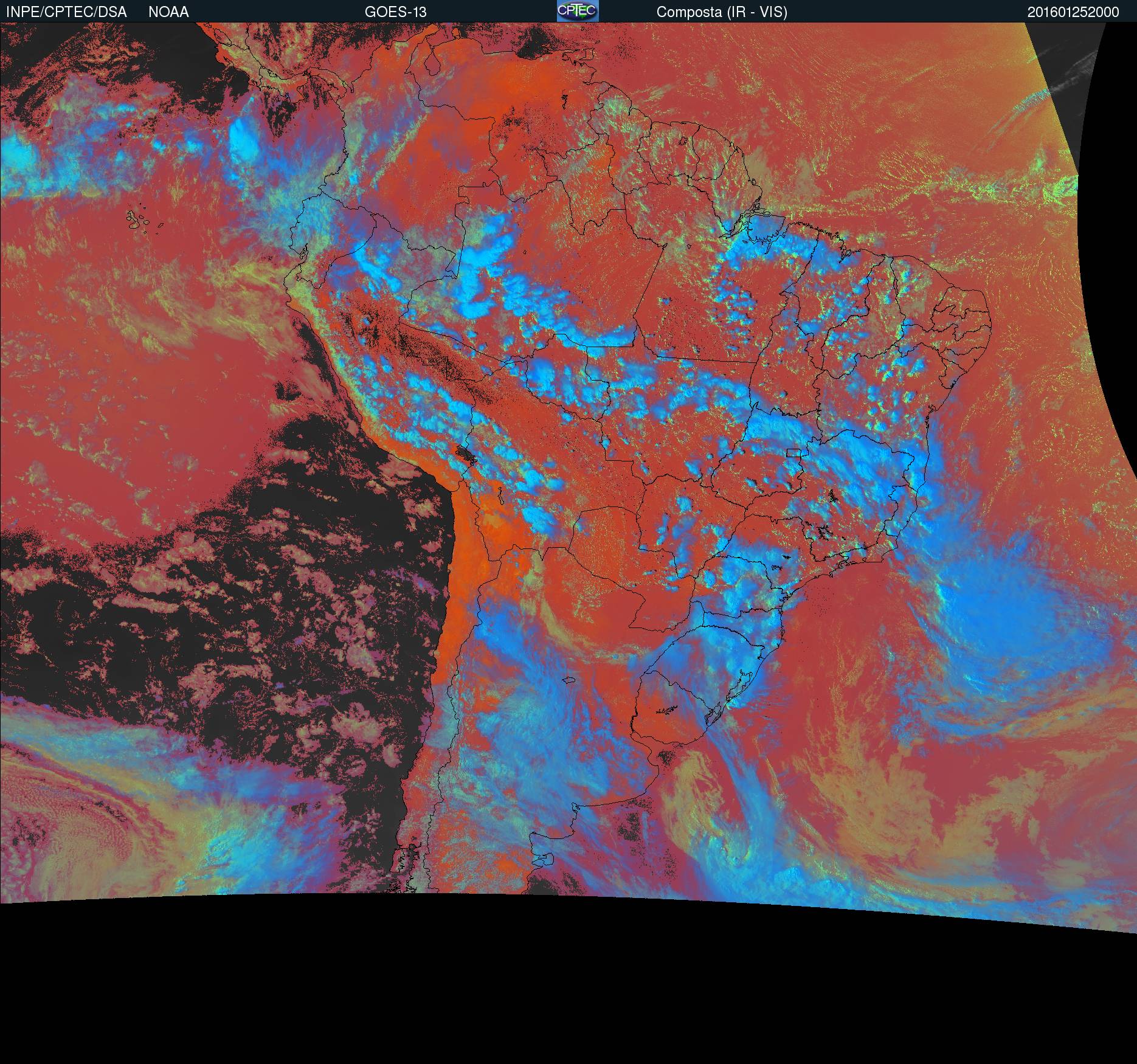Select the GOES-13 satellite label
This screenshot has width=1137, height=1064.
[395, 12]
